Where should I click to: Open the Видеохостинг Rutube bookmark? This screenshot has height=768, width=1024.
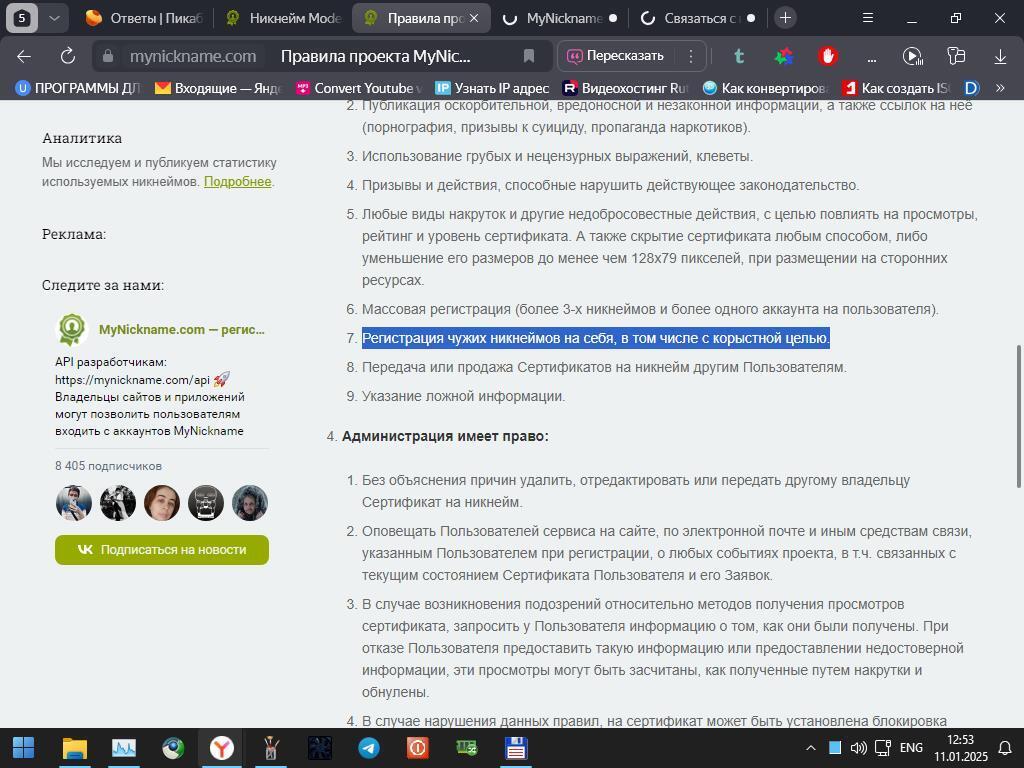(x=626, y=88)
